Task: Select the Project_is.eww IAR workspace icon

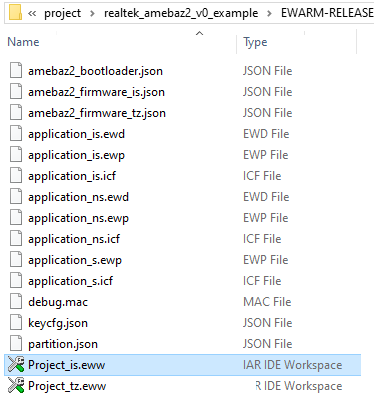Action: pos(16,364)
